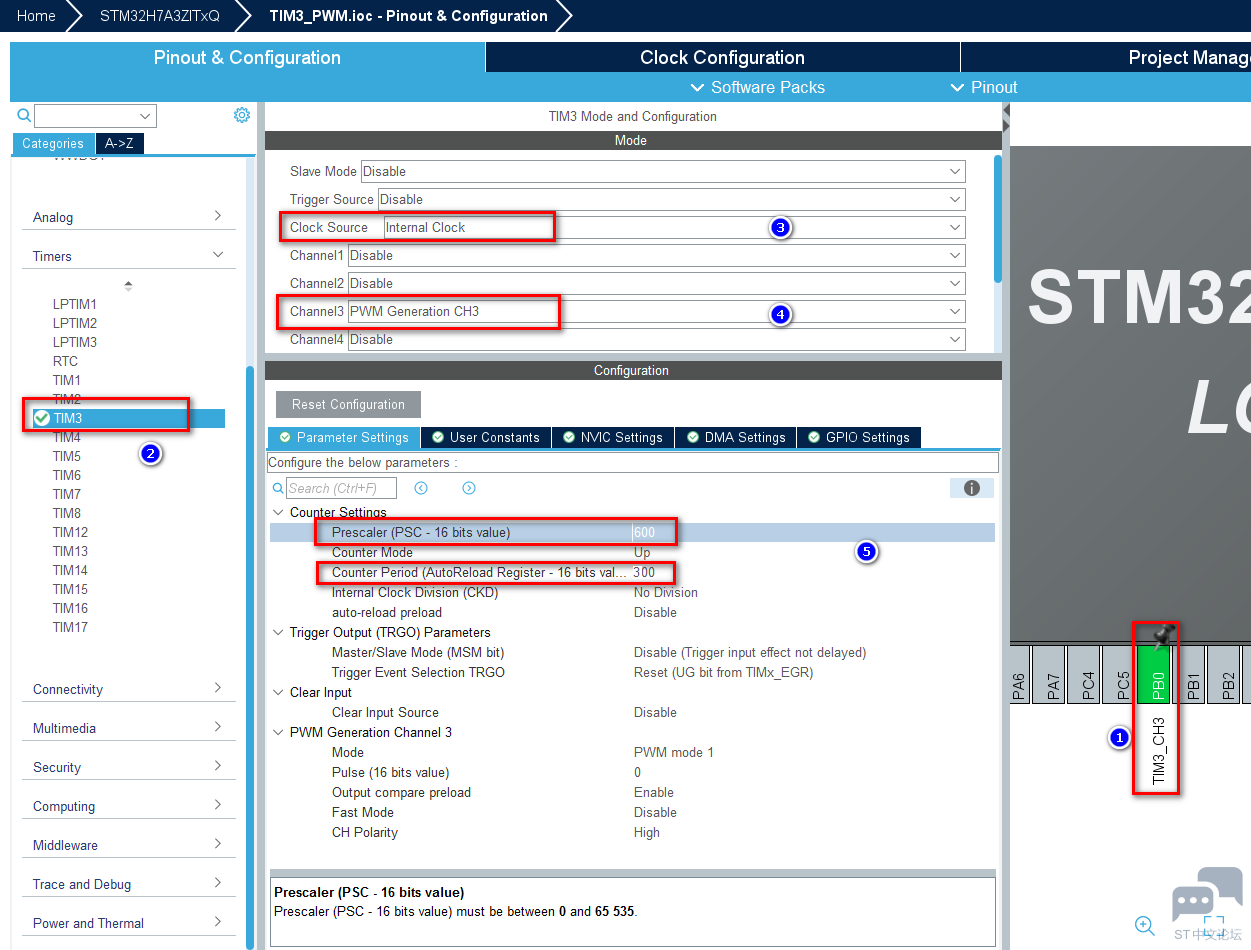
Task: Switch to Project Manager tab
Action: click(1106, 57)
